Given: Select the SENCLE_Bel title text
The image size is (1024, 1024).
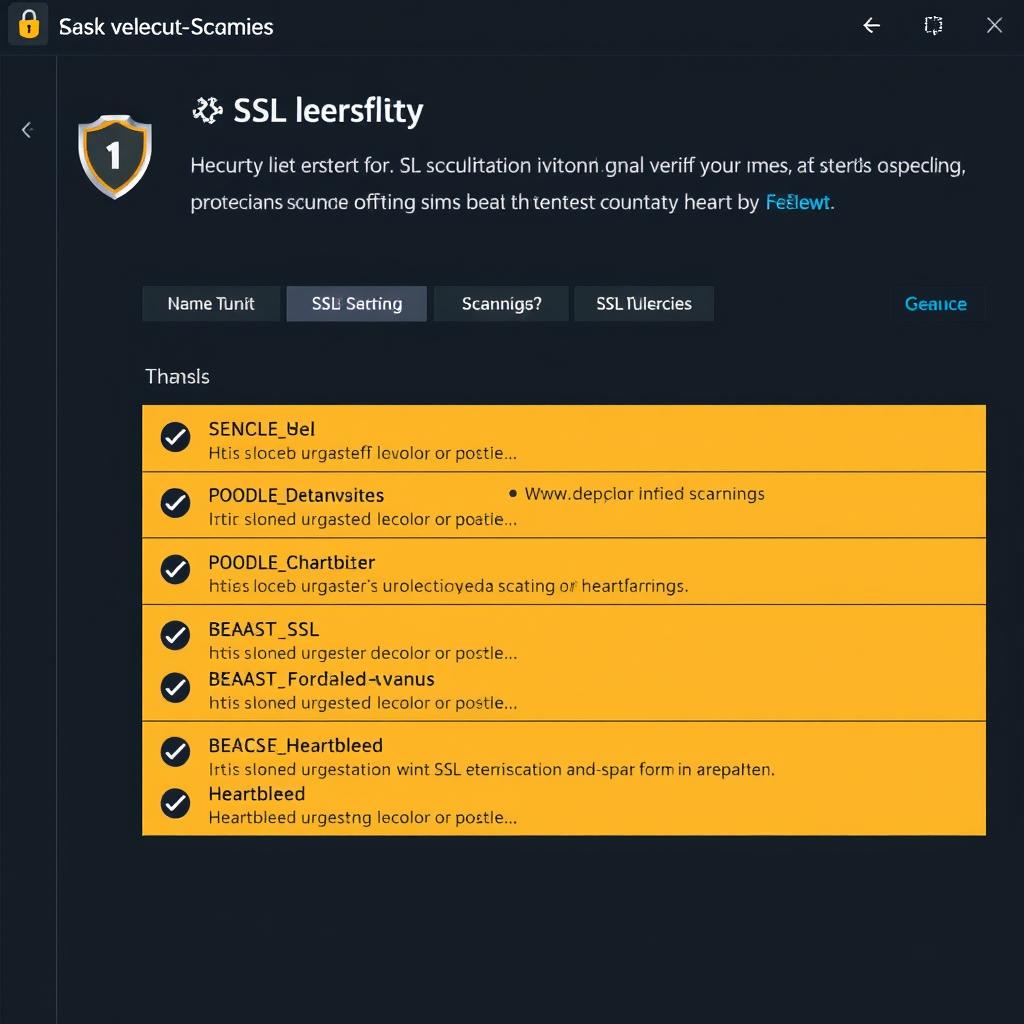Looking at the screenshot, I should 261,429.
